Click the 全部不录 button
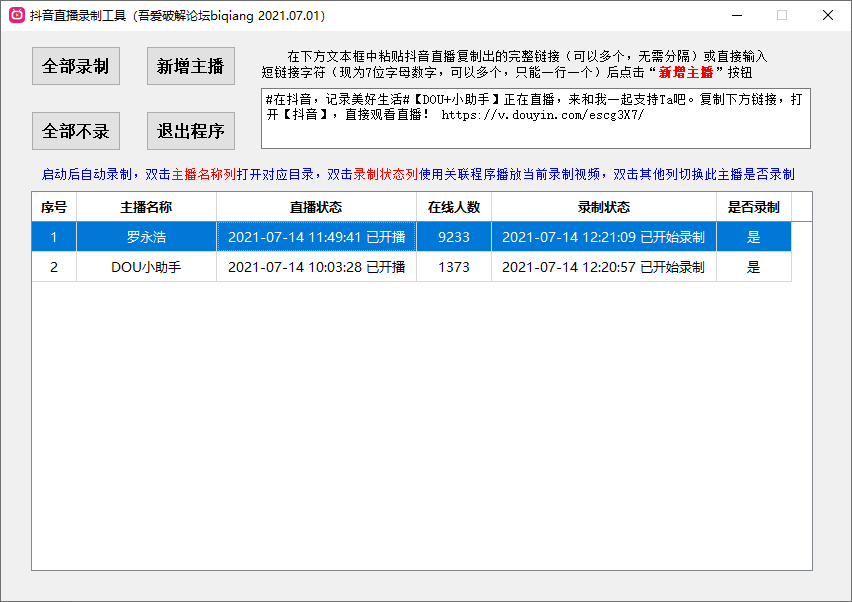 pyautogui.click(x=76, y=131)
